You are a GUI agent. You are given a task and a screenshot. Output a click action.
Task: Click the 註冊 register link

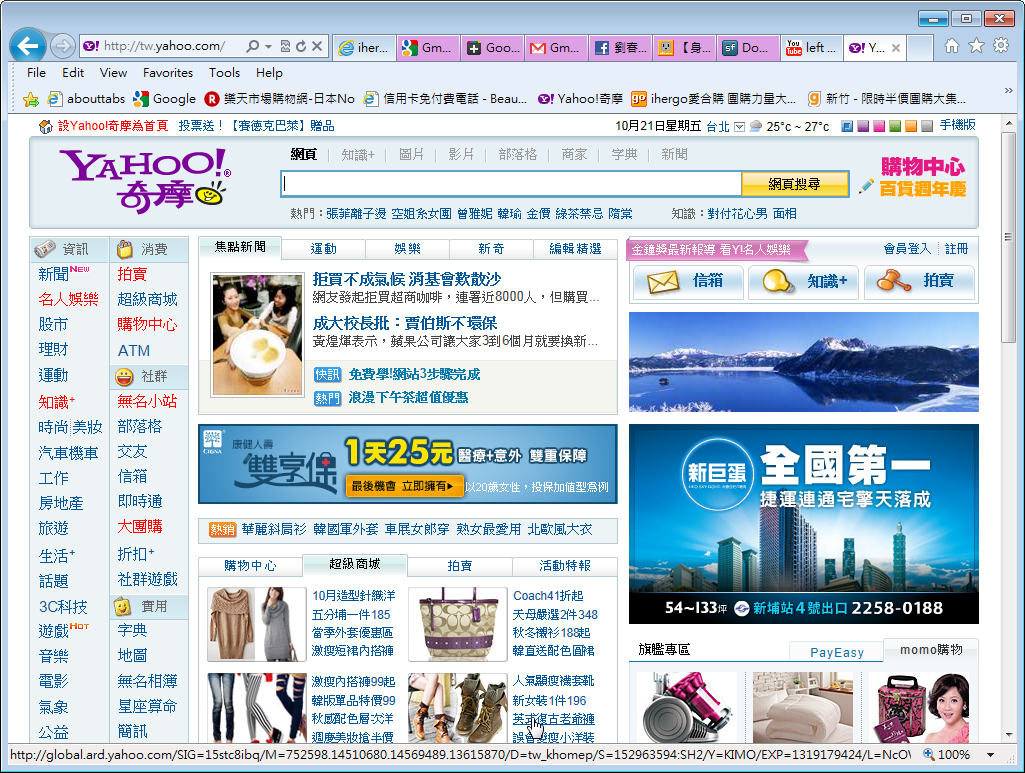956,249
